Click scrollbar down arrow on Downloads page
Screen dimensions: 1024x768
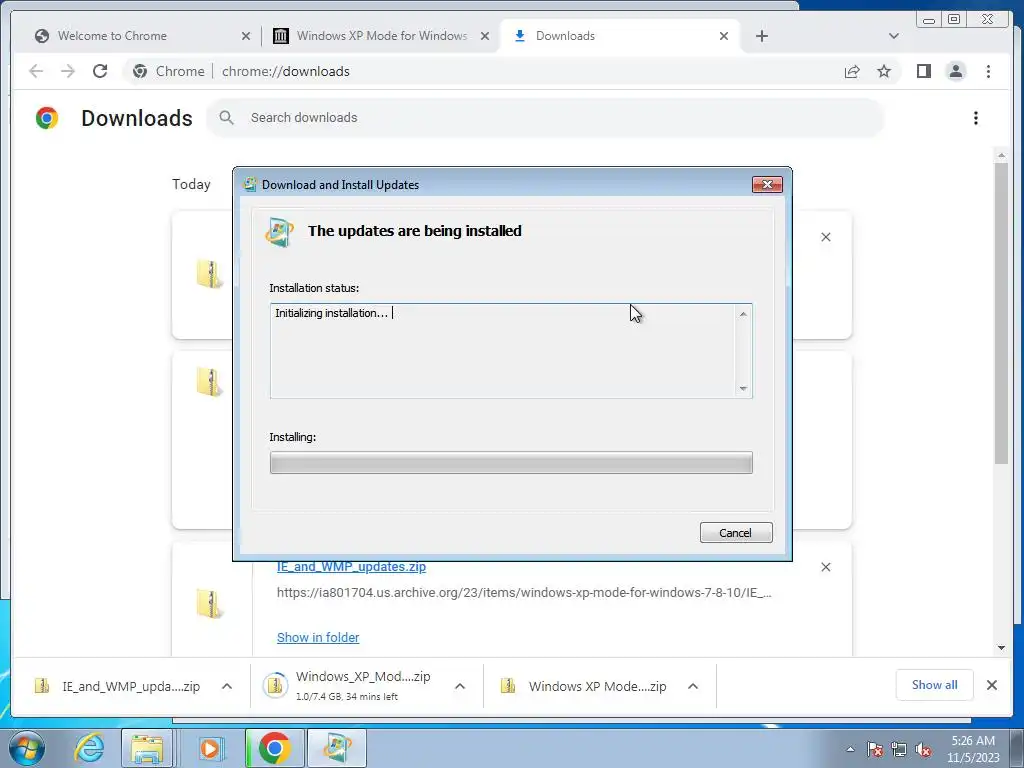click(1001, 648)
